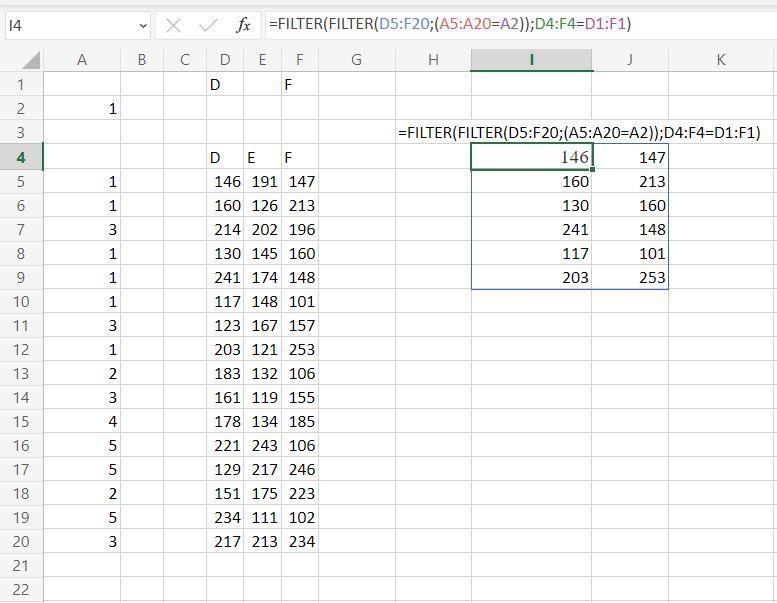Click cell E10 with value 148

click(262, 301)
